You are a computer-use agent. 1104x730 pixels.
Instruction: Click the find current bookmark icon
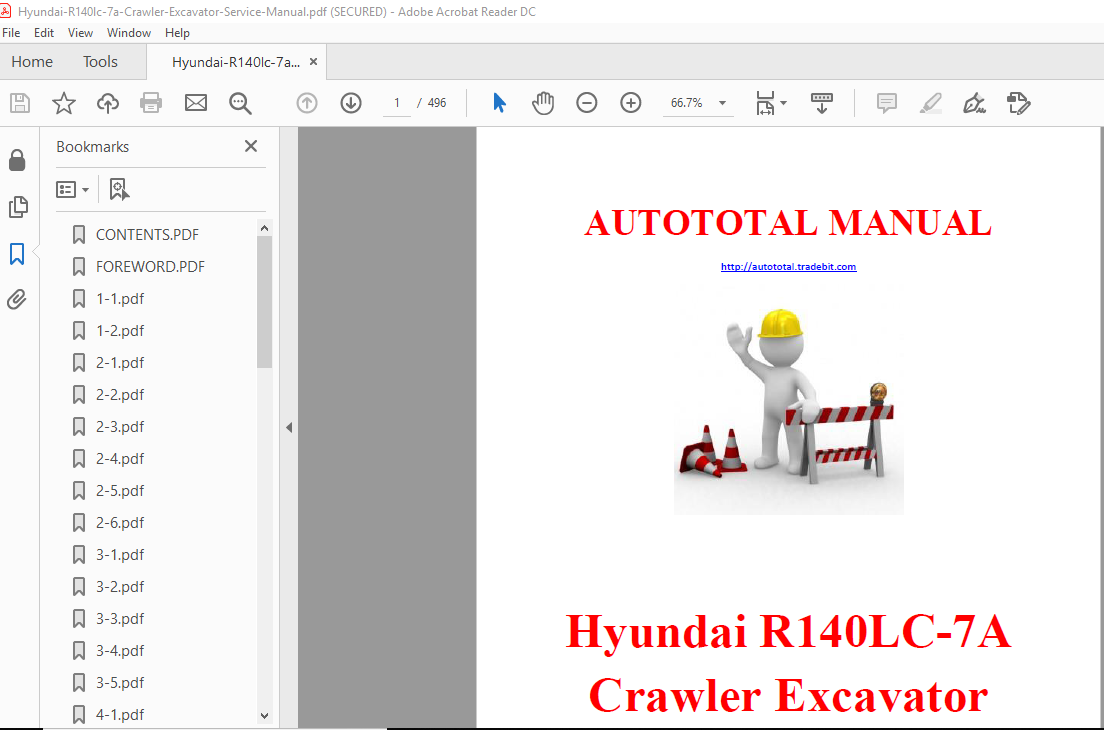click(x=119, y=189)
